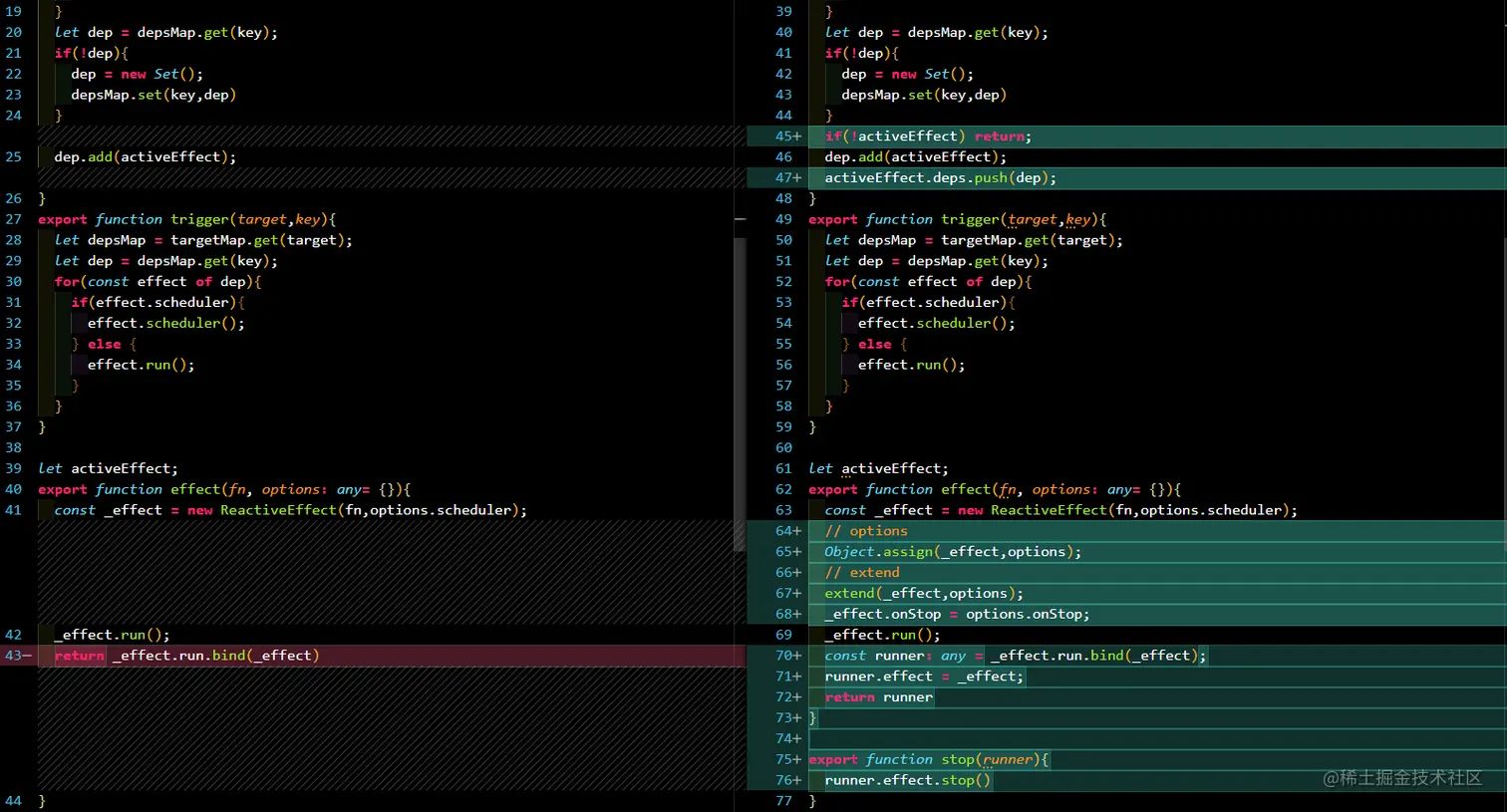The image size is (1507, 812).
Task: Click 'depsMap.set(key,dep)' on line 43
Action: click(x=924, y=95)
